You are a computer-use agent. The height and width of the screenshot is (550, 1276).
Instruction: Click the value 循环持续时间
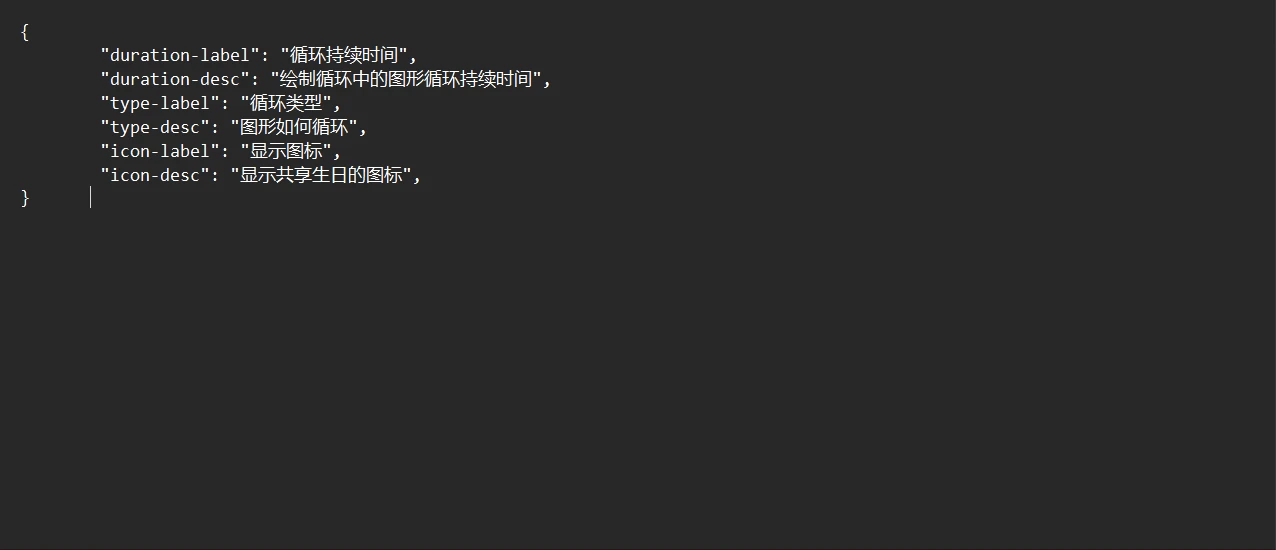pyautogui.click(x=344, y=56)
